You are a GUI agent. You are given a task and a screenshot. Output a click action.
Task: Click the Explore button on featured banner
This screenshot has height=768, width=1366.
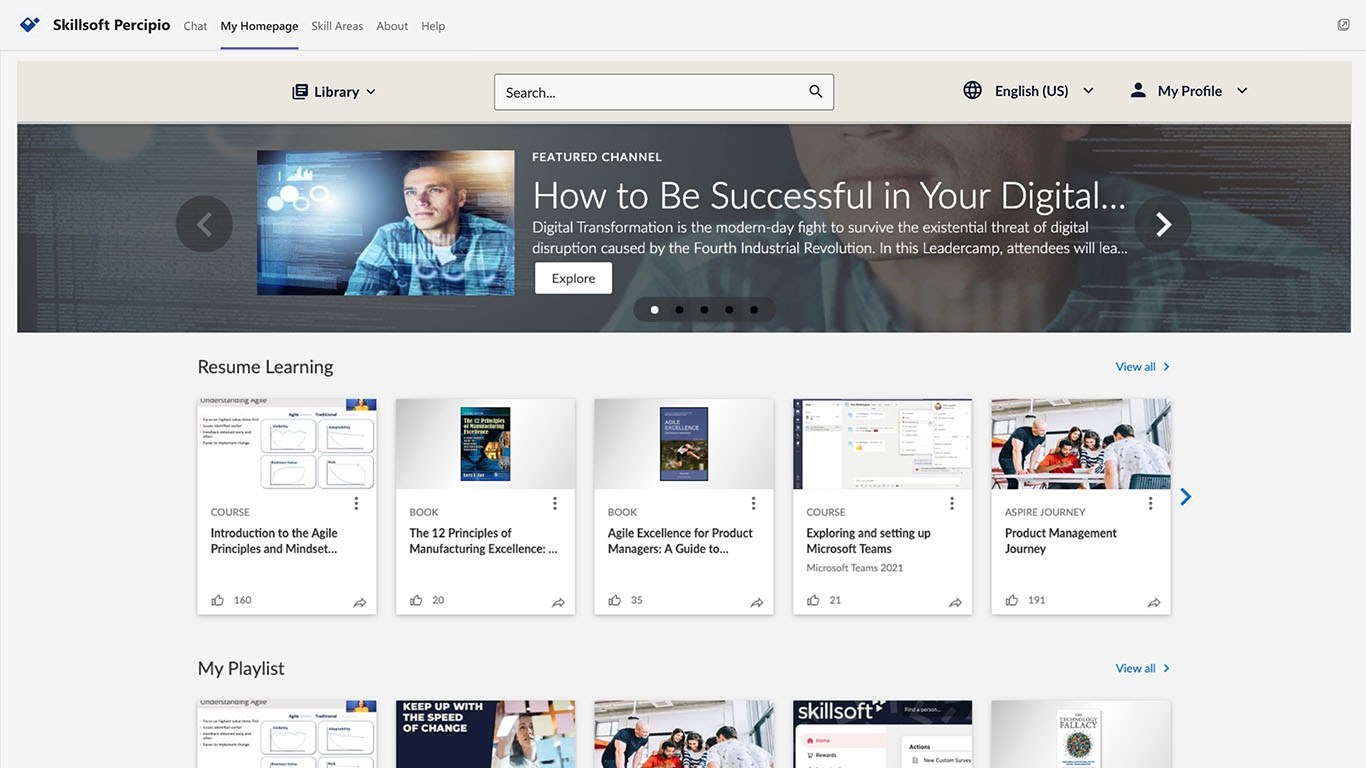coord(573,278)
